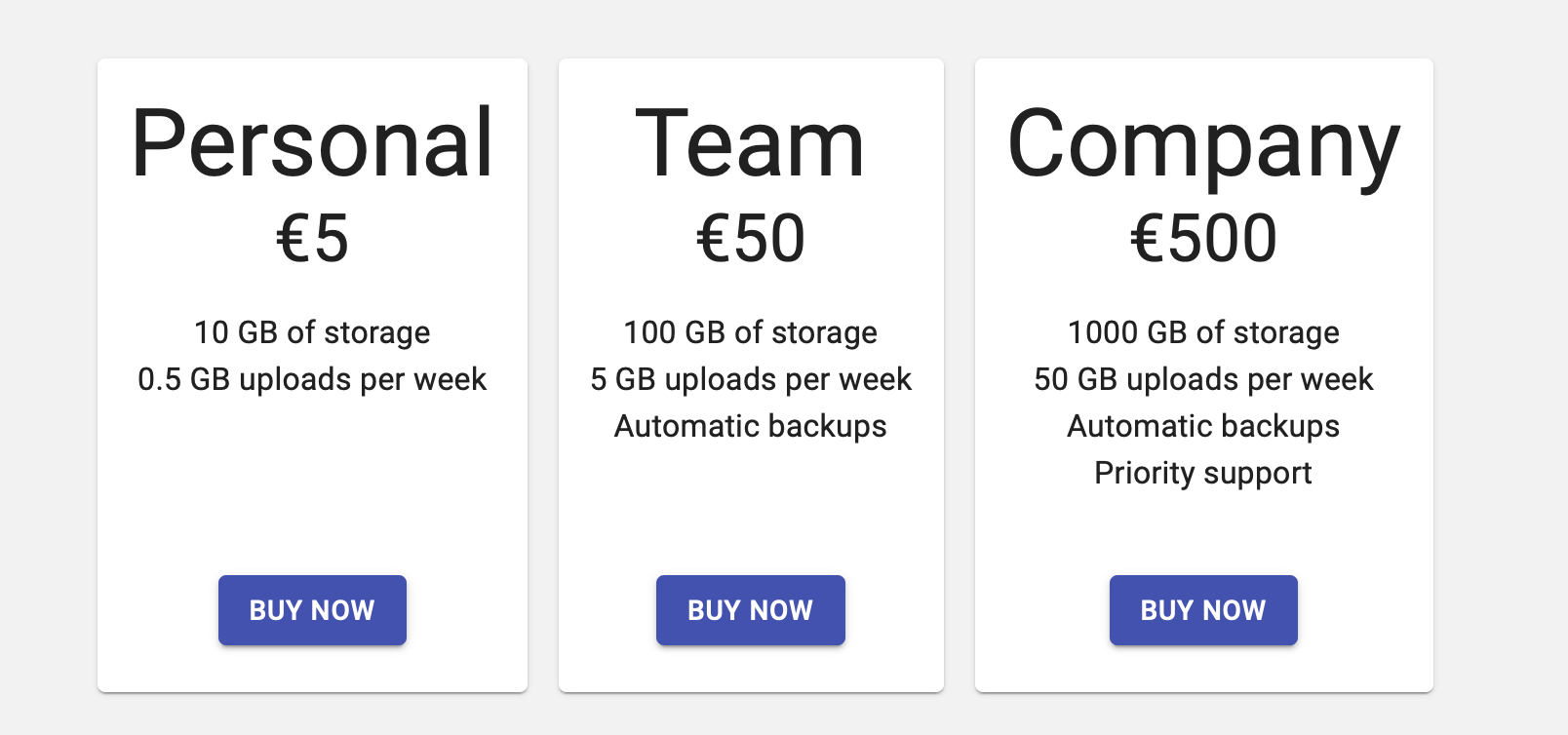
Task: Click '5 GB uploads per week' text
Action: tap(750, 379)
